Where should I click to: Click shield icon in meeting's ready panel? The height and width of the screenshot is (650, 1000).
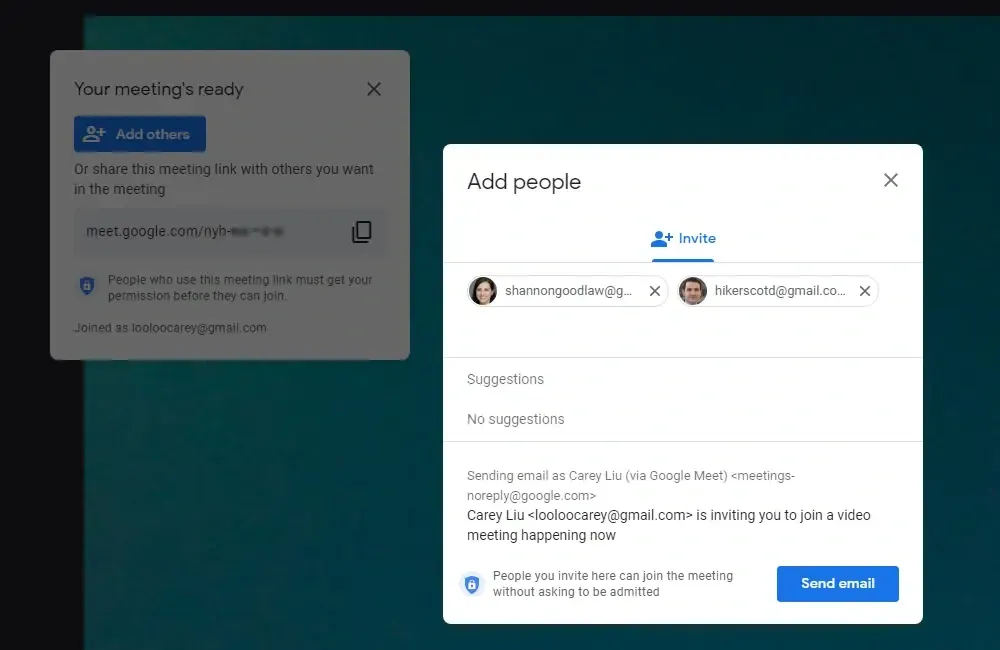[87, 286]
